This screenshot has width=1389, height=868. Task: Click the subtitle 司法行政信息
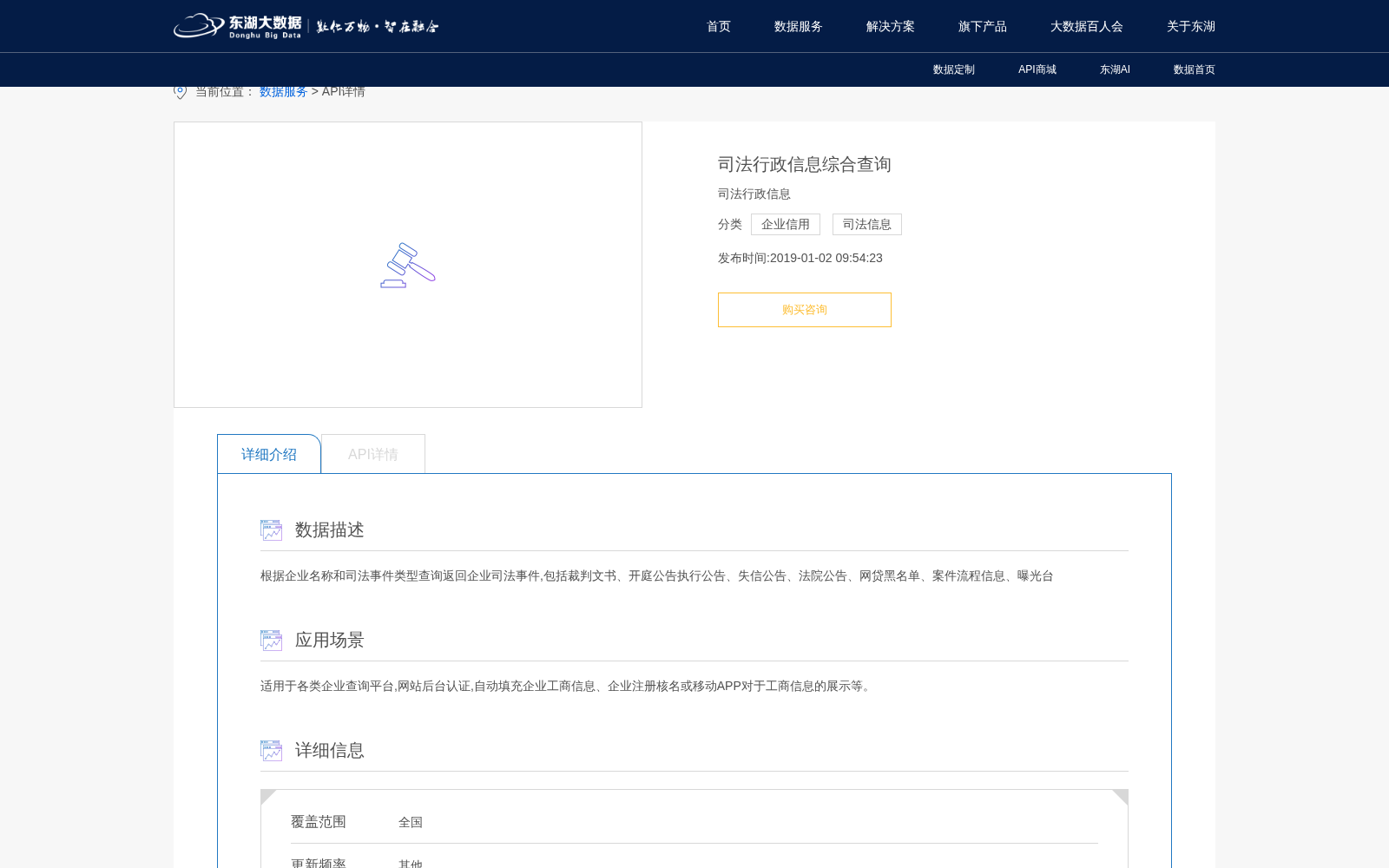point(754,194)
